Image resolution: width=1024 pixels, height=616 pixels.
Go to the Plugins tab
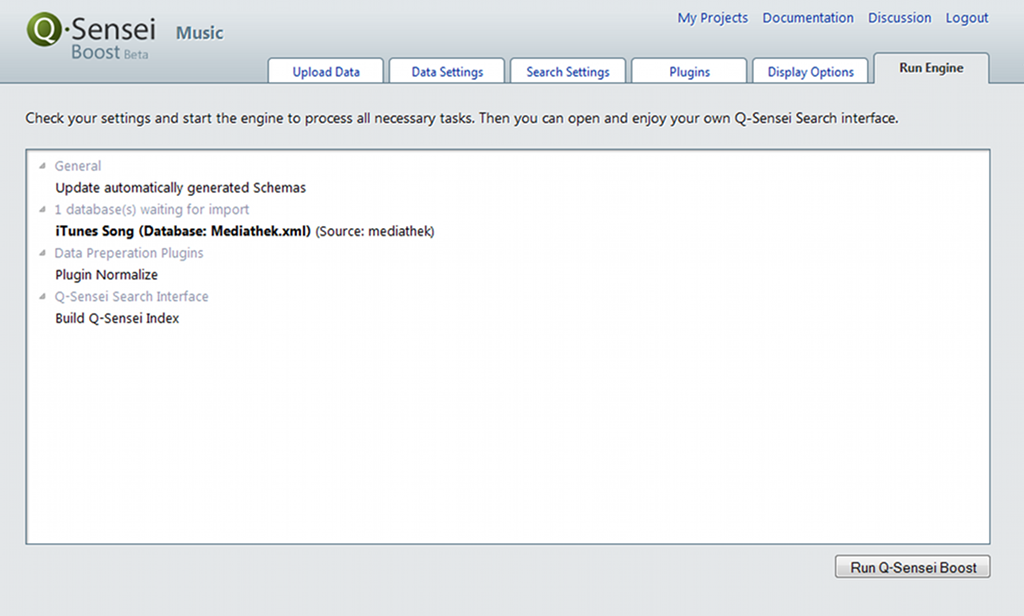click(x=689, y=71)
